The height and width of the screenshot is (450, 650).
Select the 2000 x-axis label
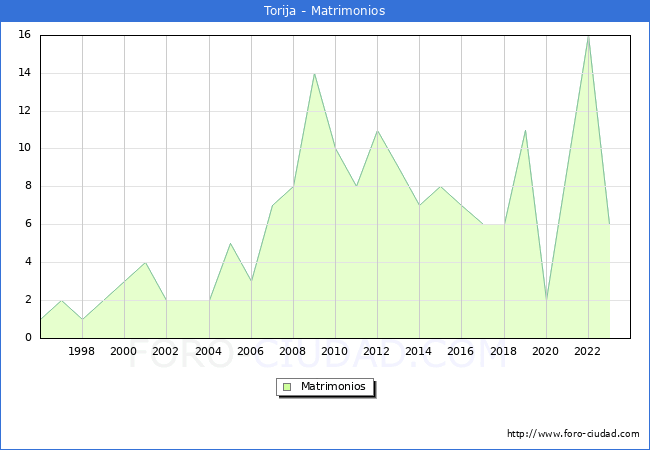point(123,351)
